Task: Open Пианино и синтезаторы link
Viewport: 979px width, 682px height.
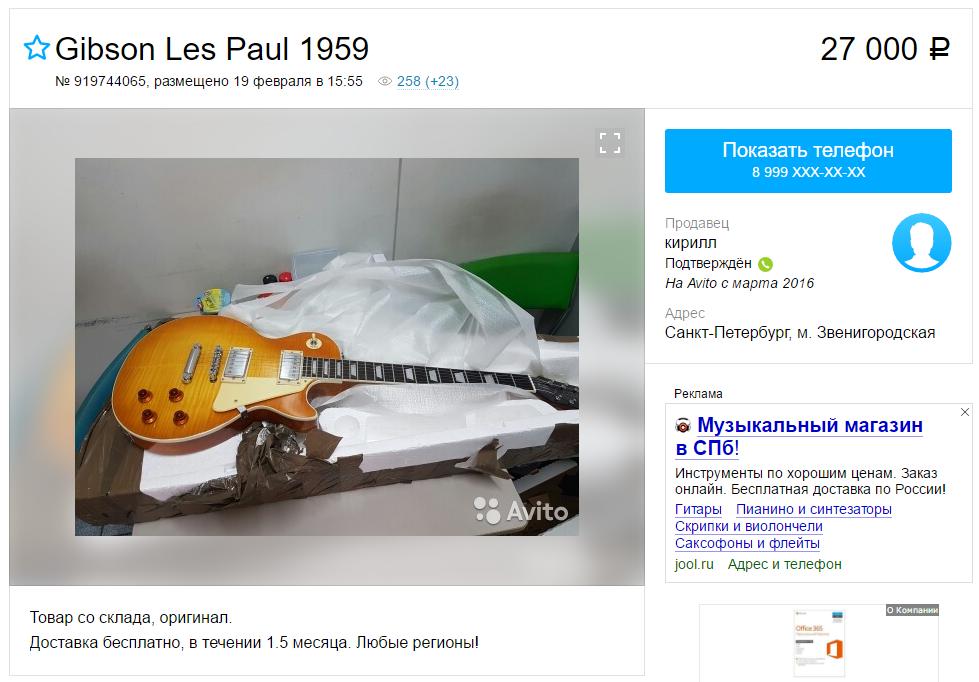Action: point(814,509)
